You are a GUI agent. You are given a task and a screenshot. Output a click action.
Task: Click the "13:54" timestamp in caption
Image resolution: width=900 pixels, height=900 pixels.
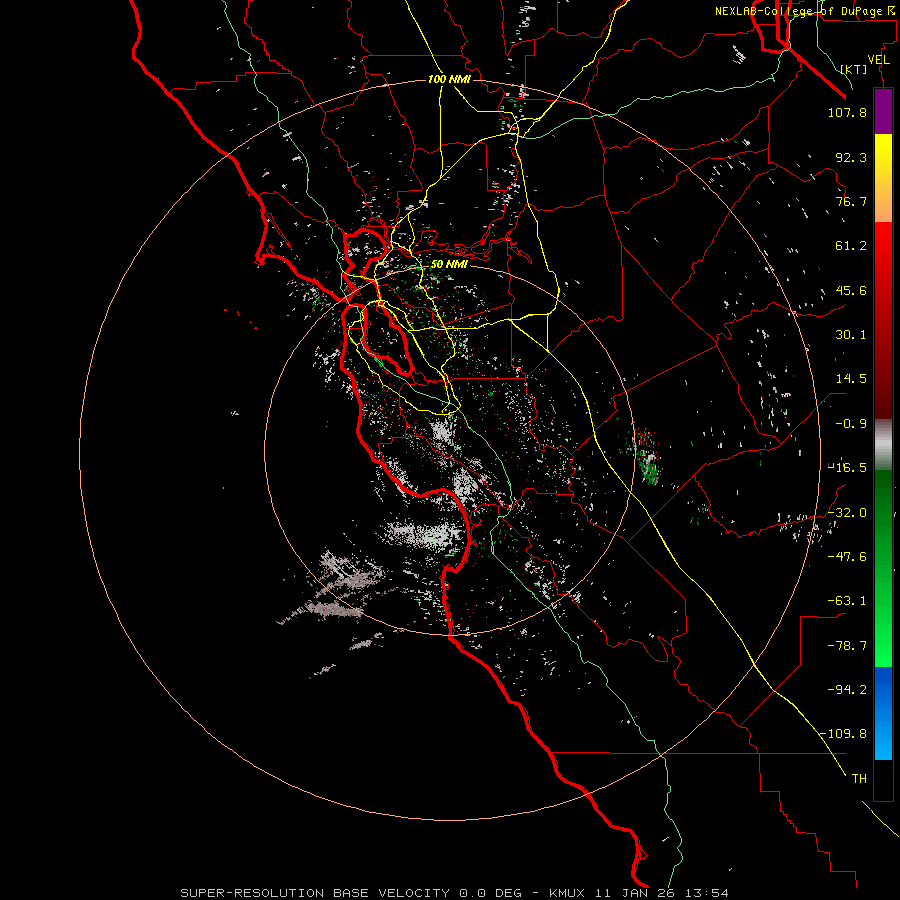pos(707,893)
